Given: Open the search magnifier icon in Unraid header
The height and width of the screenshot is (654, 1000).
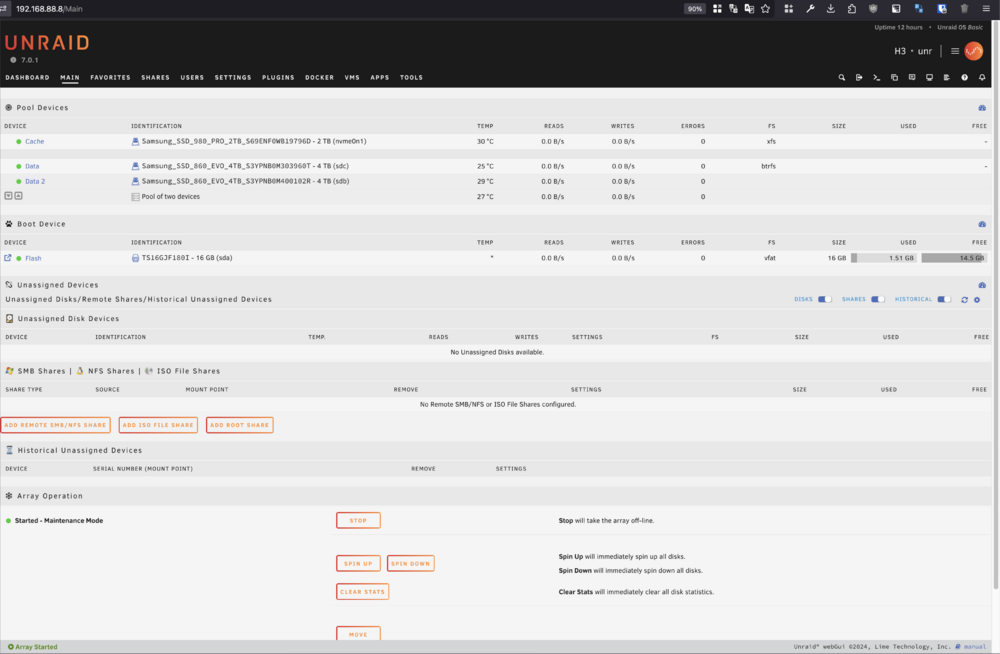Looking at the screenshot, I should tap(842, 78).
